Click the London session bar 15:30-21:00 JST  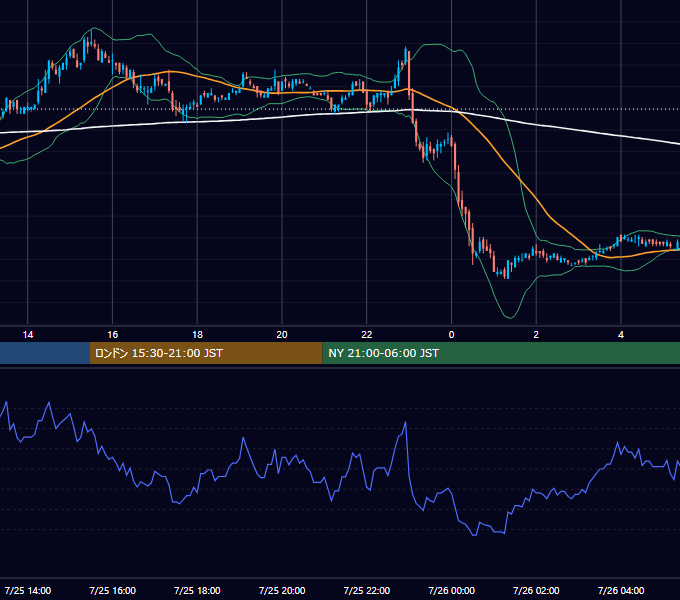pyautogui.click(x=206, y=353)
